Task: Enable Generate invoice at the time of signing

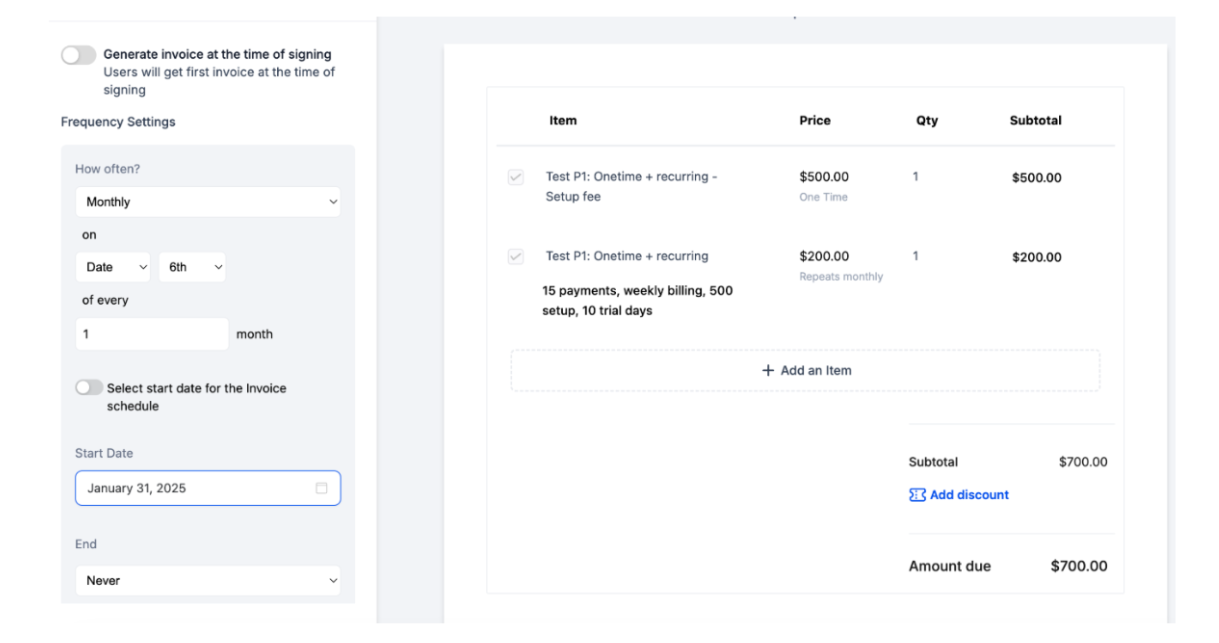Action: (x=78, y=55)
